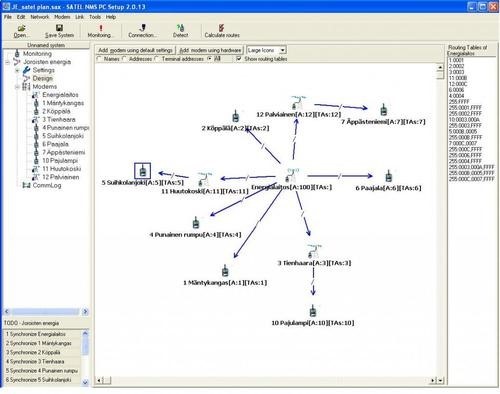Click the Detect toolbar icon
Screen dimensions: 500x394
pyautogui.click(x=180, y=28)
